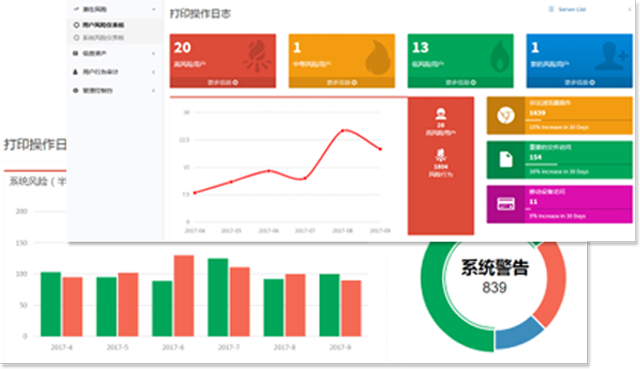Click the document file icon on green tile
The height and width of the screenshot is (369, 640).
pos(506,160)
